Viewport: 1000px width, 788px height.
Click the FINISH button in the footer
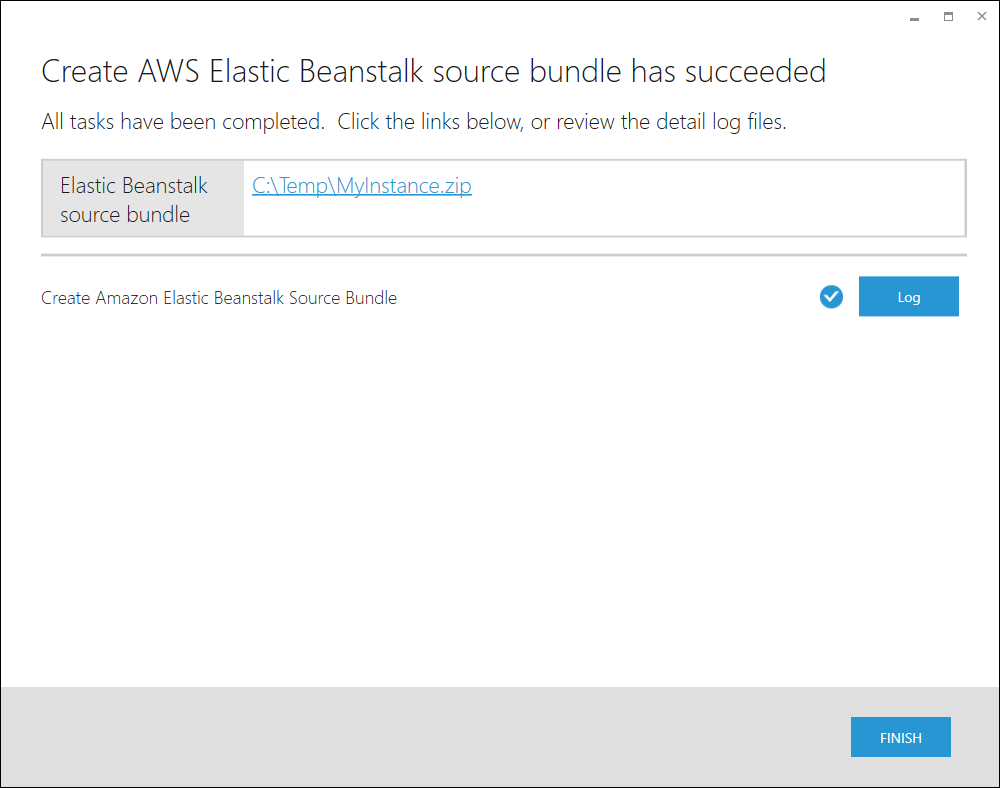pos(900,737)
